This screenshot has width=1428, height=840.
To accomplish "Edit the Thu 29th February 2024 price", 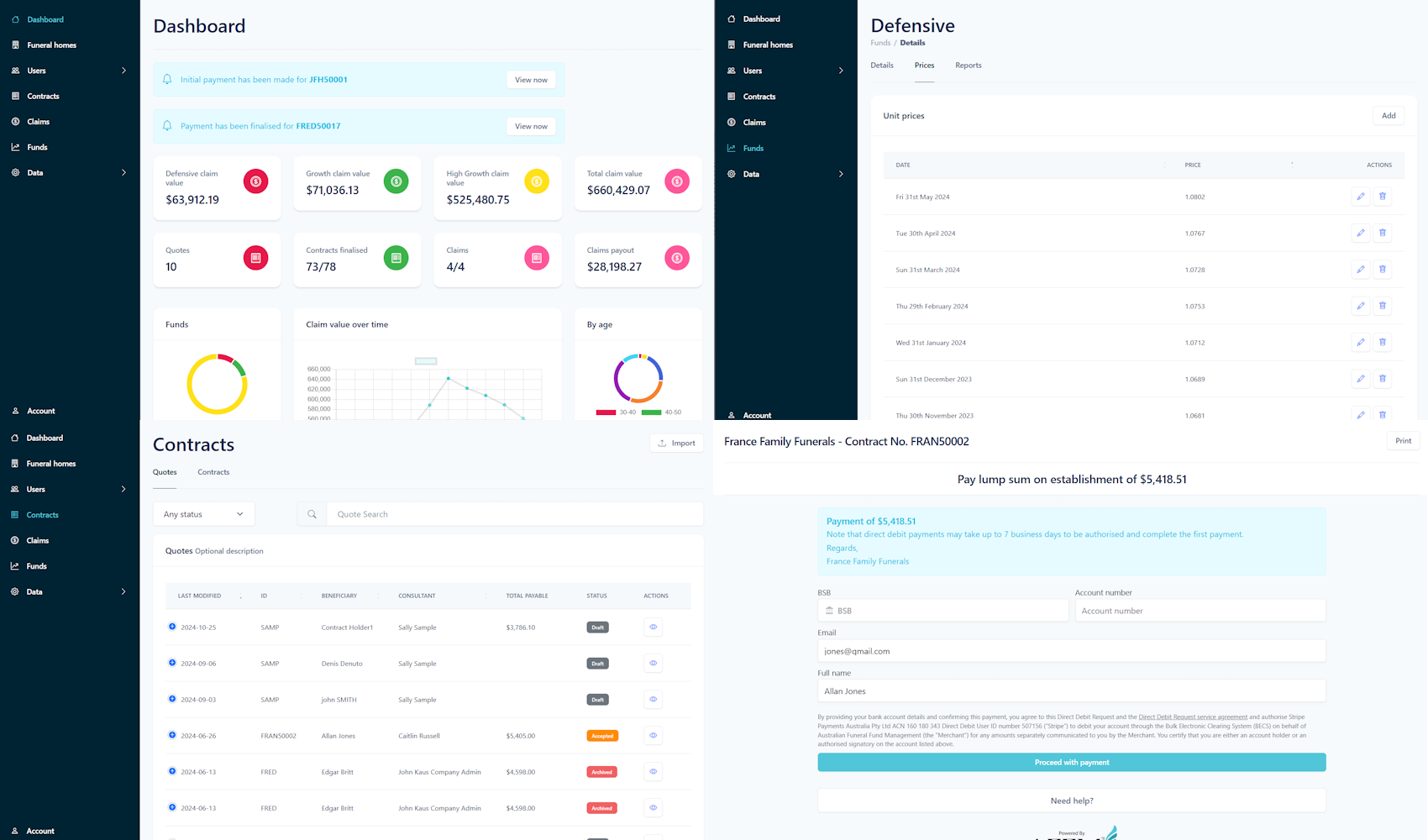I will click(1360, 306).
